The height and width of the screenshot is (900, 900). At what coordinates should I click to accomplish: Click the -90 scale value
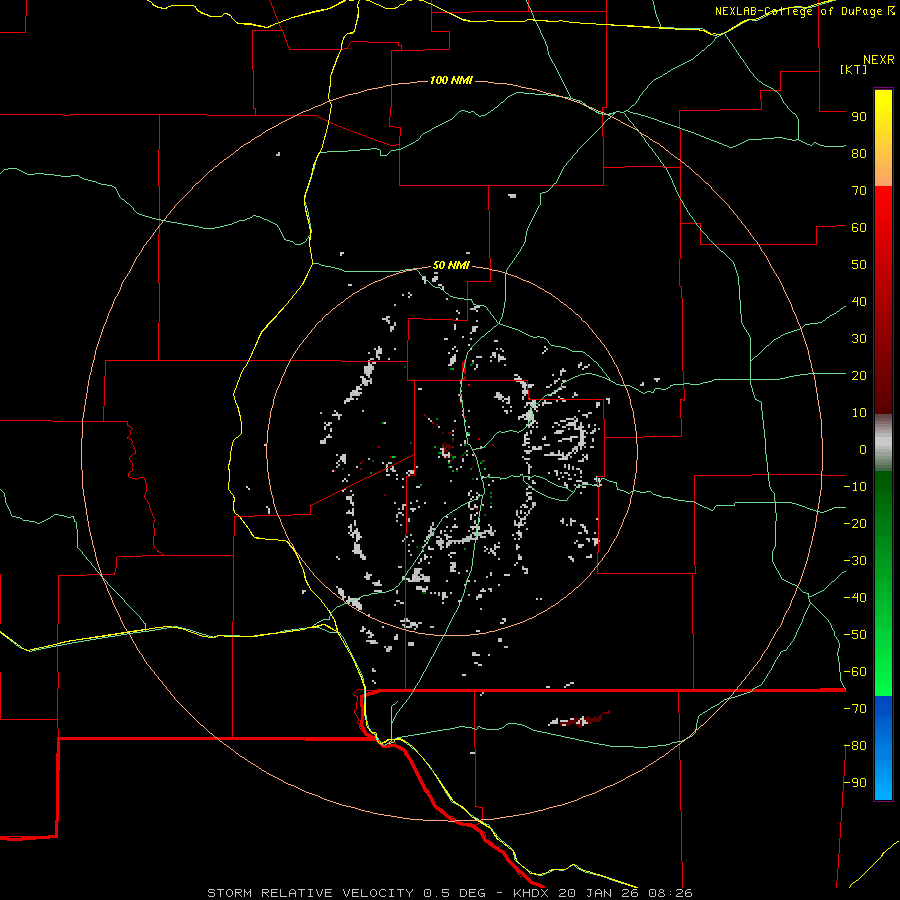pos(855,783)
